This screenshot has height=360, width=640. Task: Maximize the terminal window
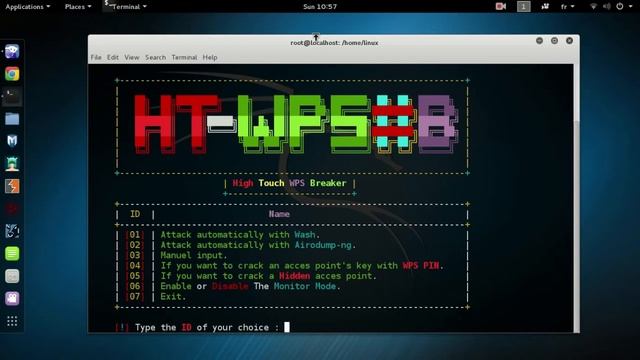[x=554, y=41]
